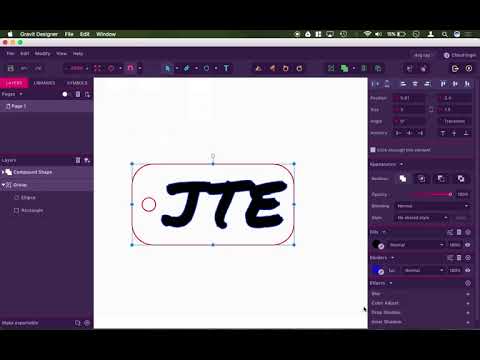Open Effects settings gear icon
The width and height of the screenshot is (480, 360).
coord(468,283)
